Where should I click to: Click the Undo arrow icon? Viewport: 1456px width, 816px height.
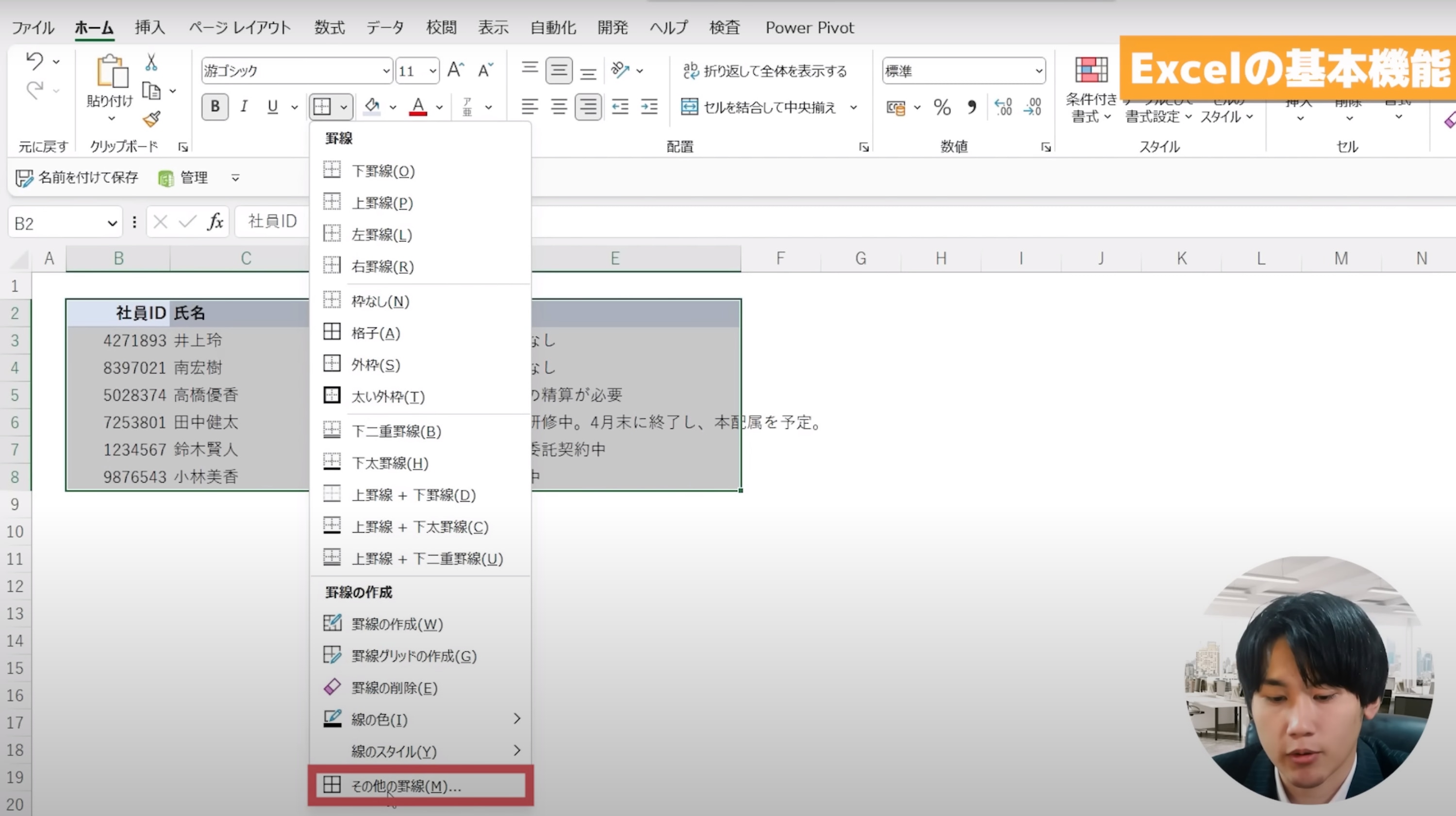(x=34, y=61)
